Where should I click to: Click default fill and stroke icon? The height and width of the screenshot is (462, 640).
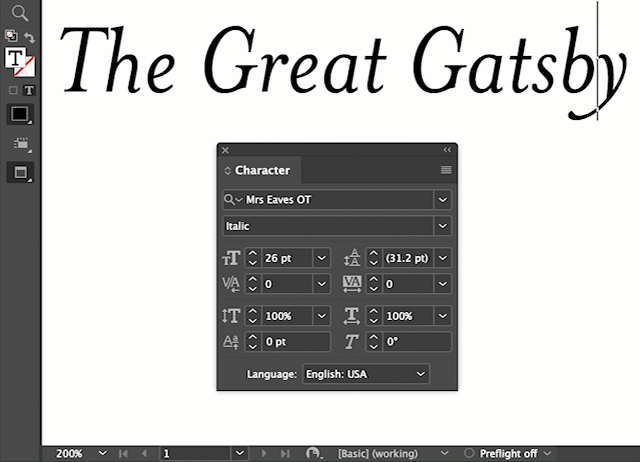click(11, 36)
